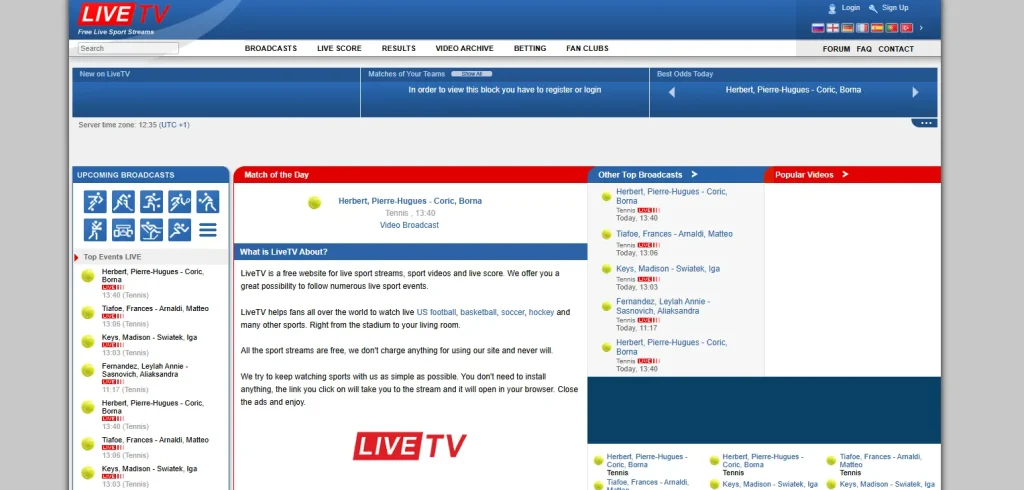Open the FAQ page
The height and width of the screenshot is (490, 1024).
[x=864, y=49]
